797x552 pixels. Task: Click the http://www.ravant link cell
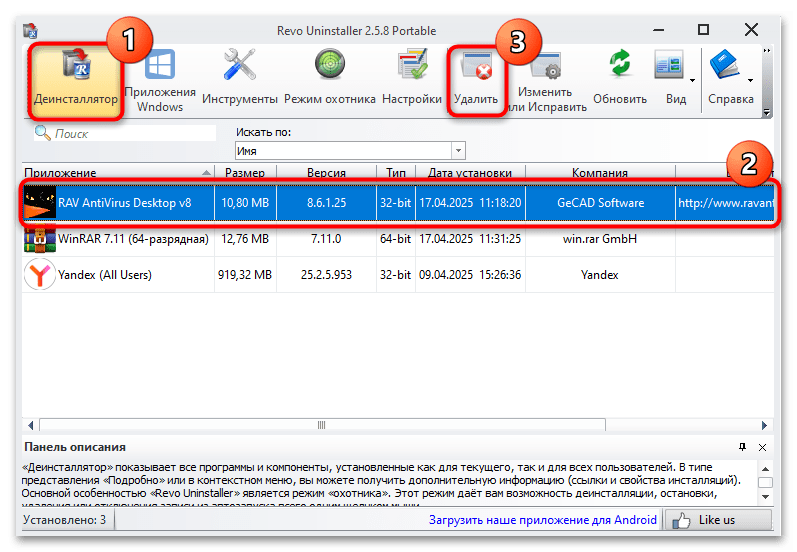[x=726, y=202]
